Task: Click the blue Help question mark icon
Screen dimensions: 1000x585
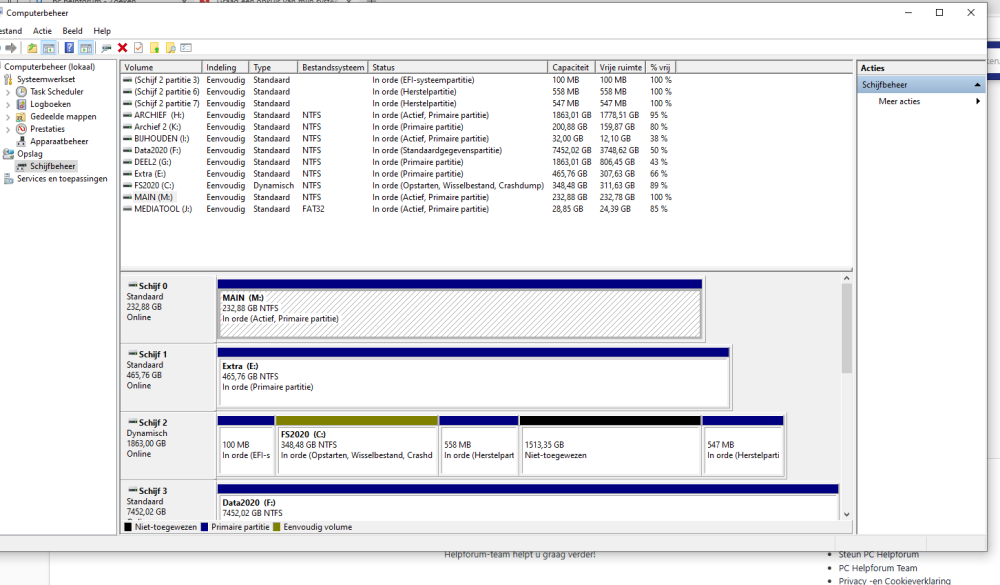Action: point(69,47)
